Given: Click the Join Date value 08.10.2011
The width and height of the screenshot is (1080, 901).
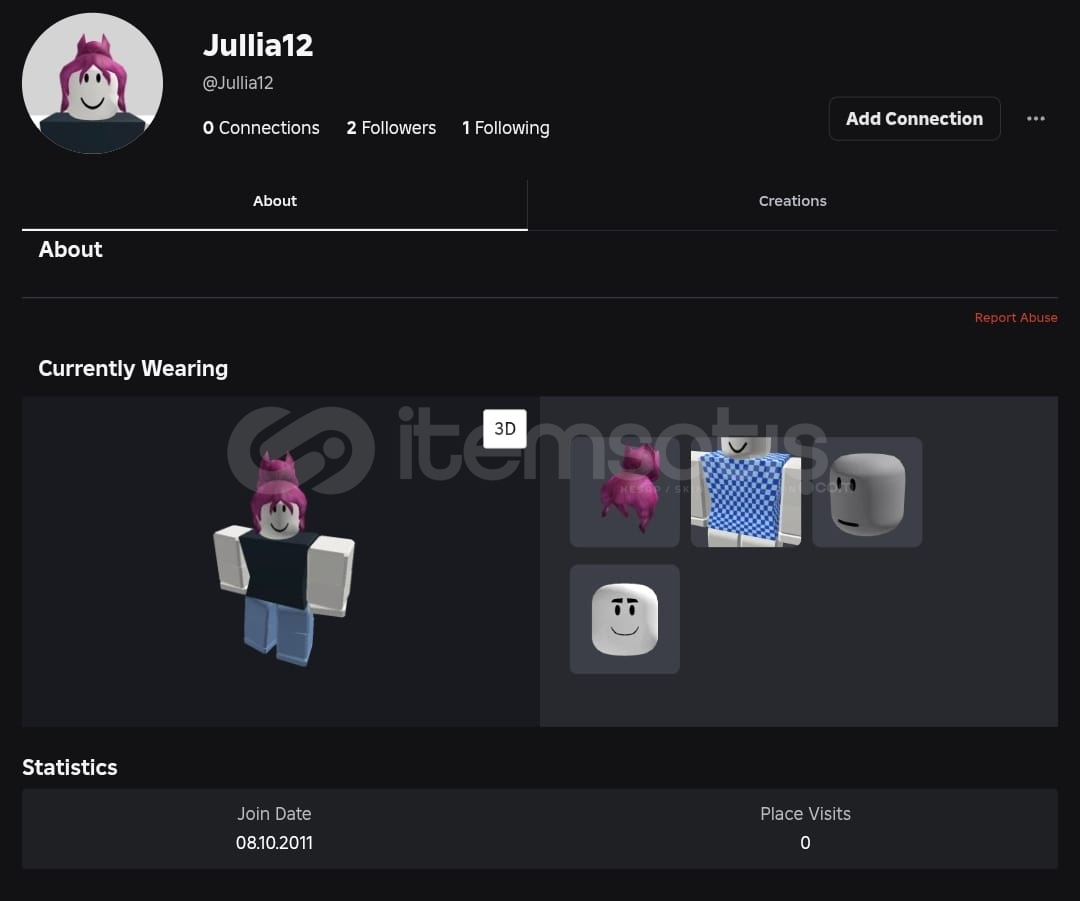Looking at the screenshot, I should [x=274, y=842].
